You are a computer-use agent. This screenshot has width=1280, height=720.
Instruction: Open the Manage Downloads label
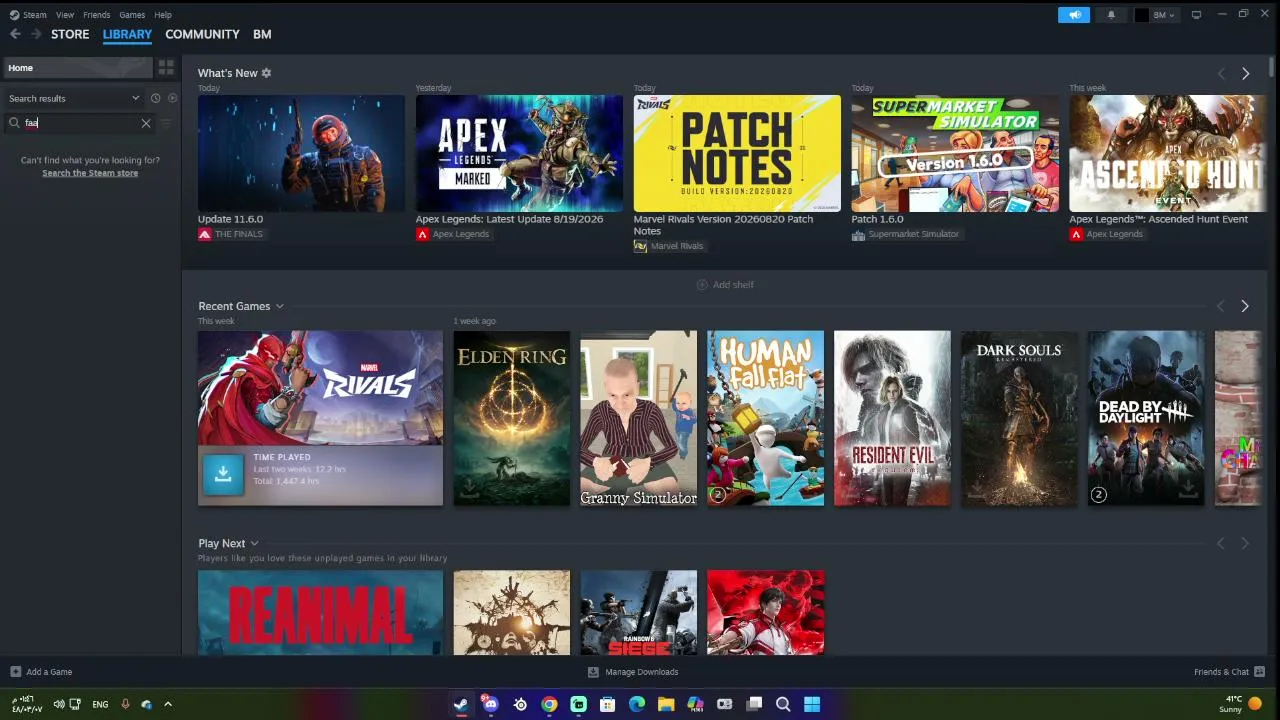coord(642,672)
